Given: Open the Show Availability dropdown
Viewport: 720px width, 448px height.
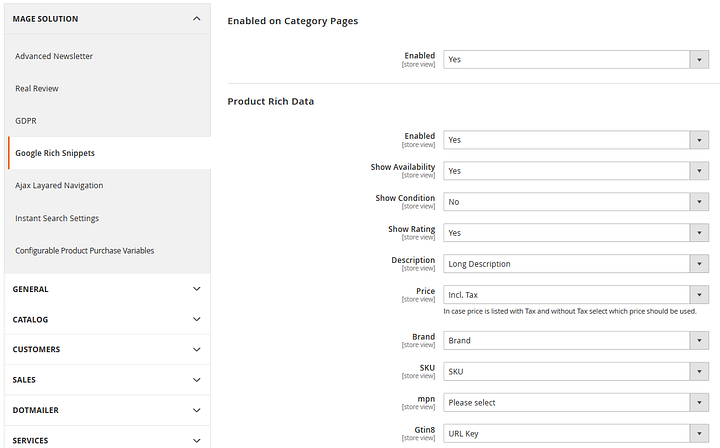Looking at the screenshot, I should (576, 171).
